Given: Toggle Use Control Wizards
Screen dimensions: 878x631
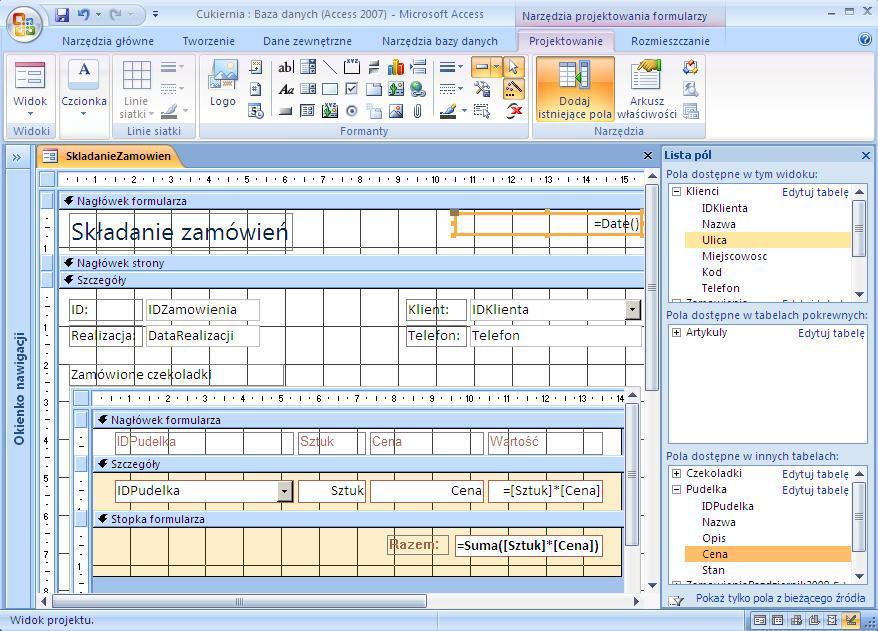Looking at the screenshot, I should pos(514,89).
